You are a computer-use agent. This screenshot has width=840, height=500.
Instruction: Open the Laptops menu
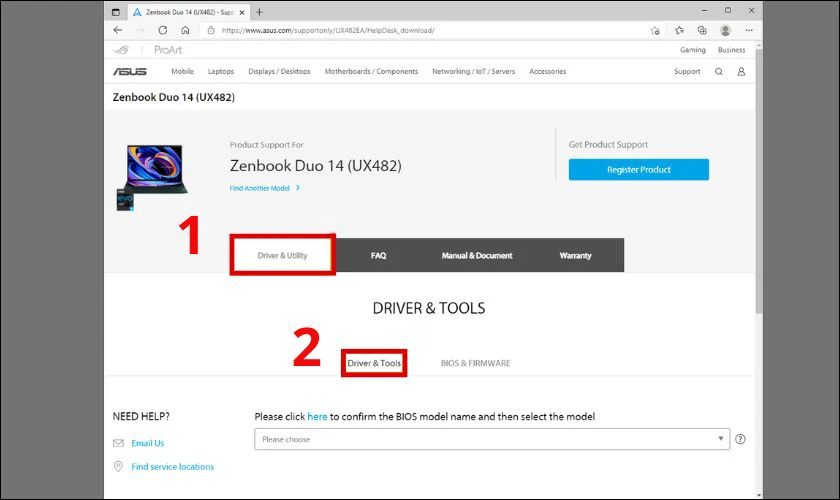(x=221, y=71)
